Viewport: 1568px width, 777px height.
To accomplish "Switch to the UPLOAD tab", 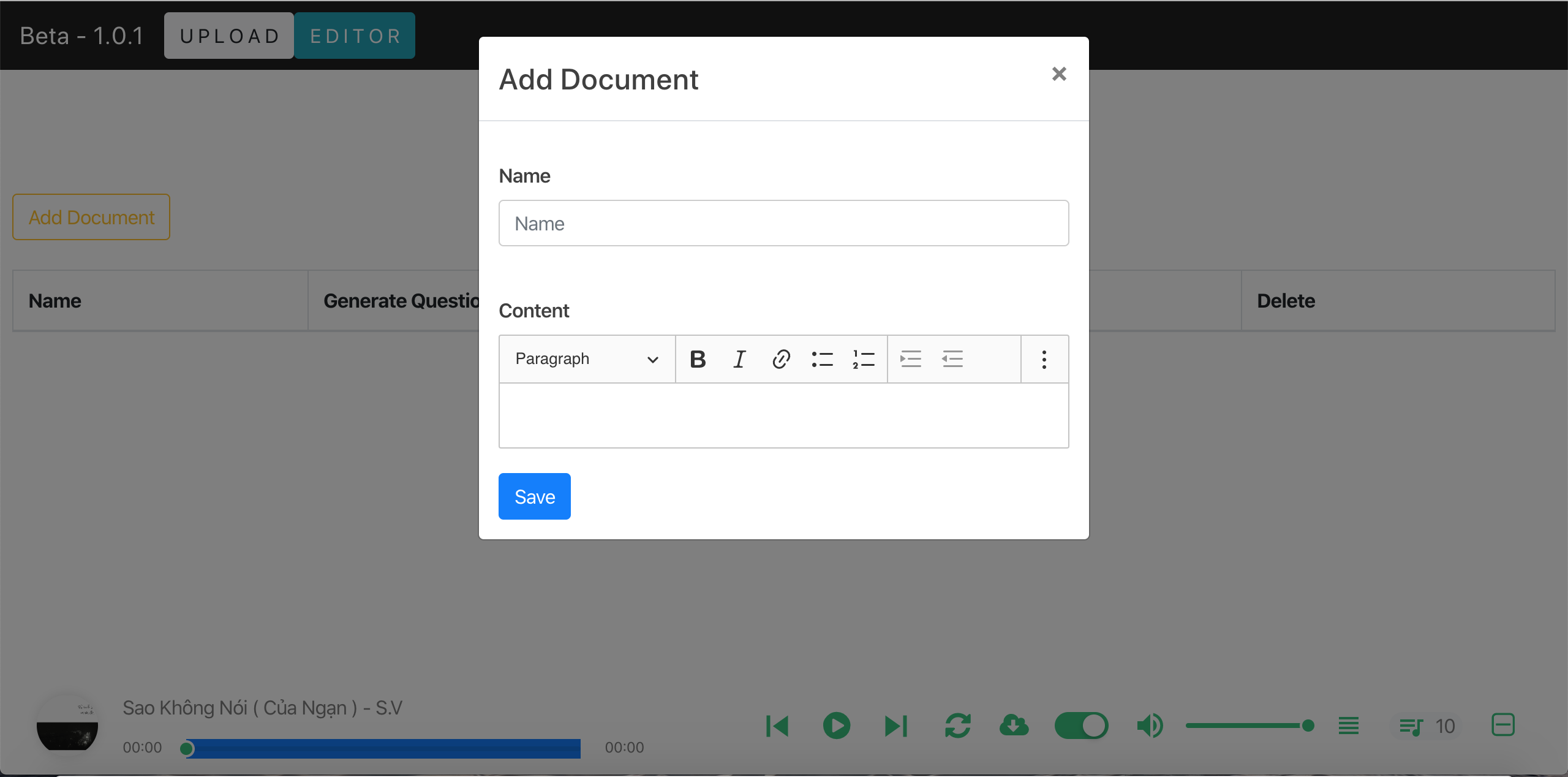I will (229, 36).
